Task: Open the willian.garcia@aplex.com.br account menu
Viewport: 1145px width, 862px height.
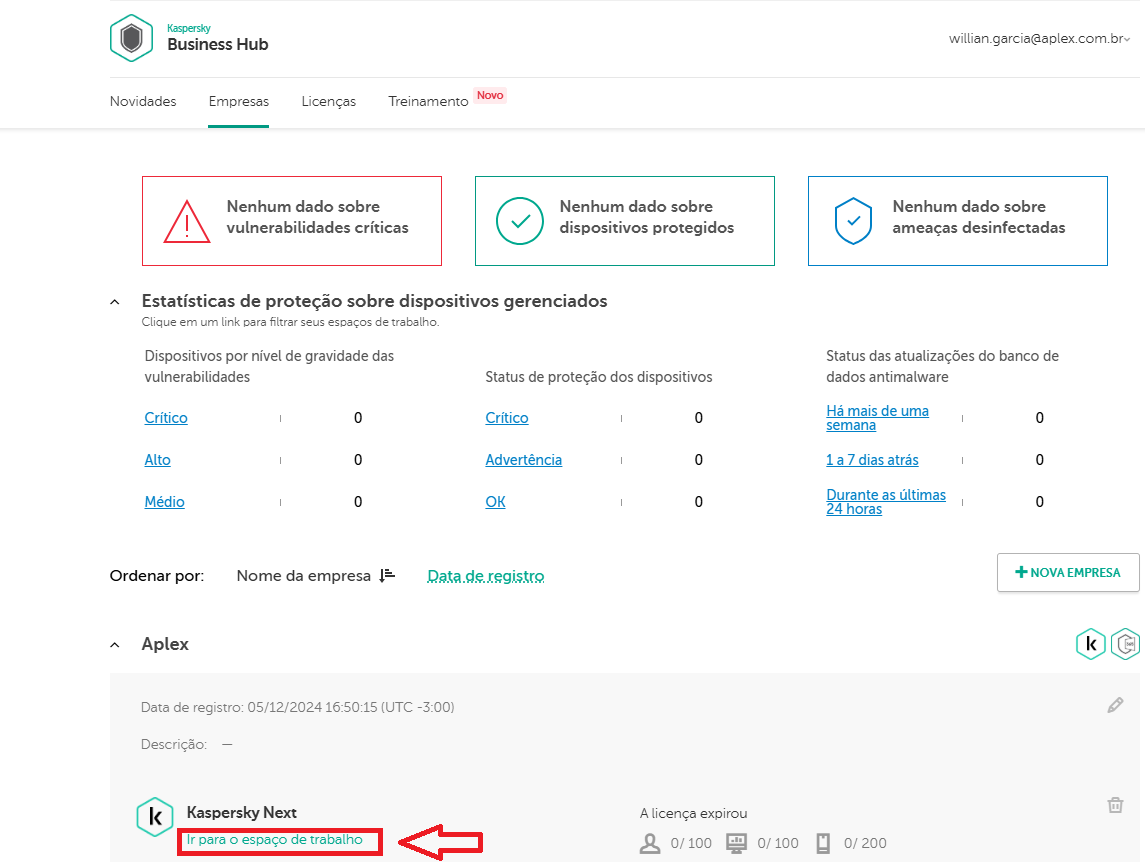Action: point(1039,39)
